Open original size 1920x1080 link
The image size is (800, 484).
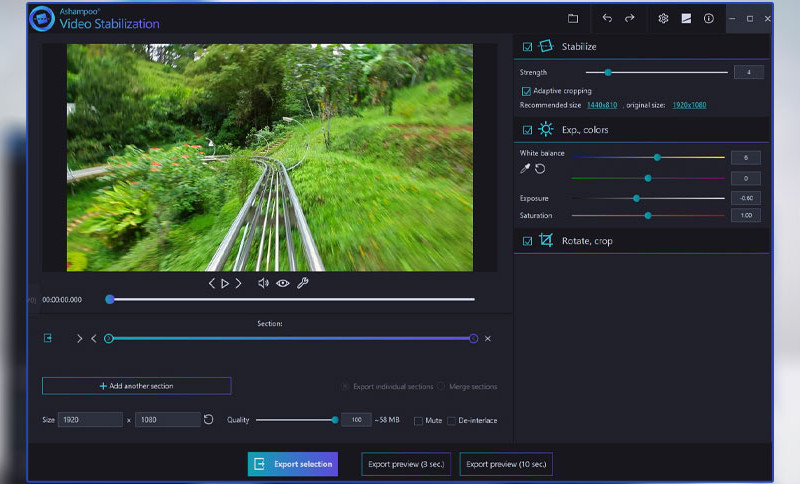click(x=689, y=105)
